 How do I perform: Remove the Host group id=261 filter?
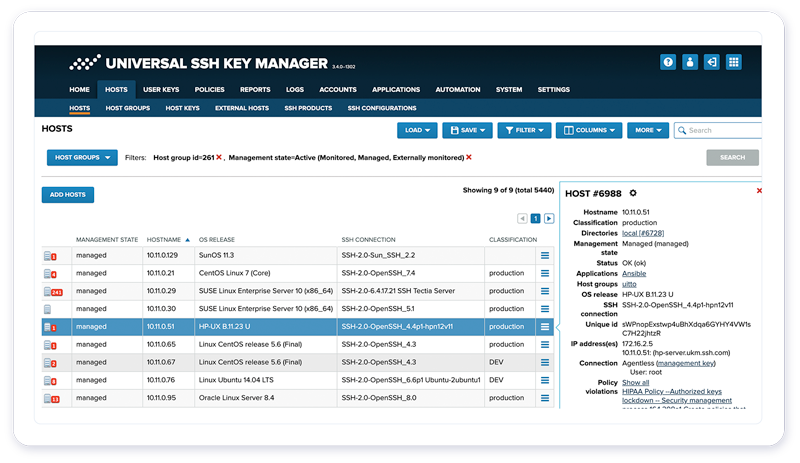(x=219, y=158)
